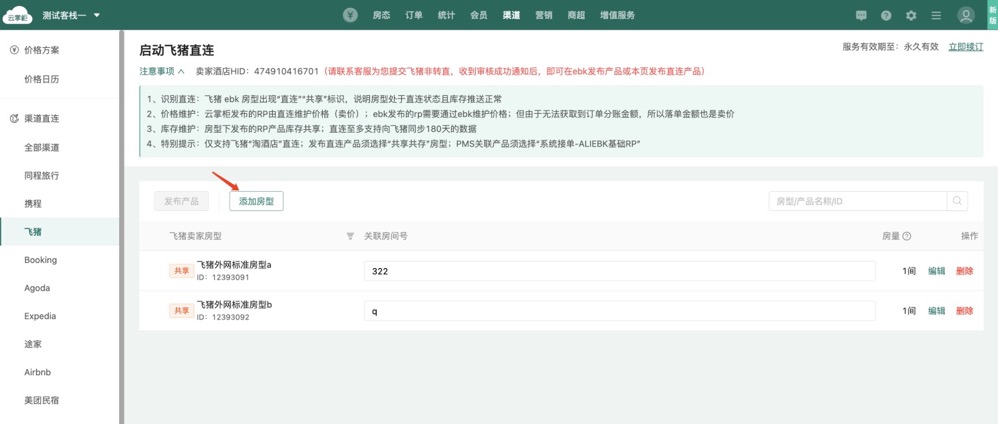Collapse the 渠道直连 sidebar group

41,118
